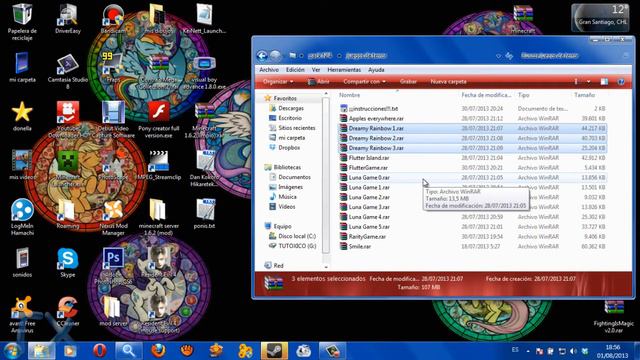Click the Windows Start button

pyautogui.click(x=11, y=351)
